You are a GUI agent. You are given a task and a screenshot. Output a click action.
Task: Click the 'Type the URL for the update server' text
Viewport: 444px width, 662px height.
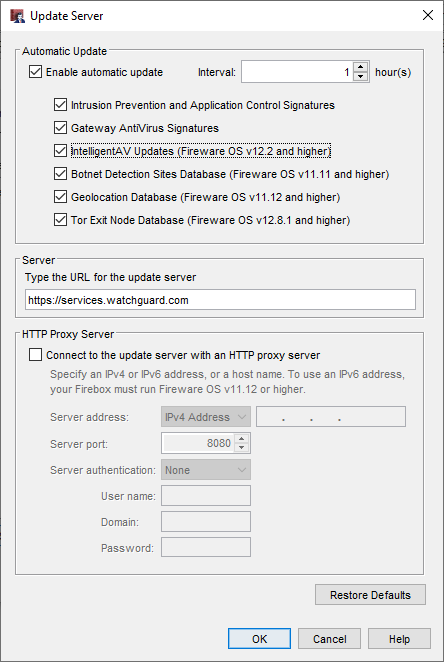111,277
